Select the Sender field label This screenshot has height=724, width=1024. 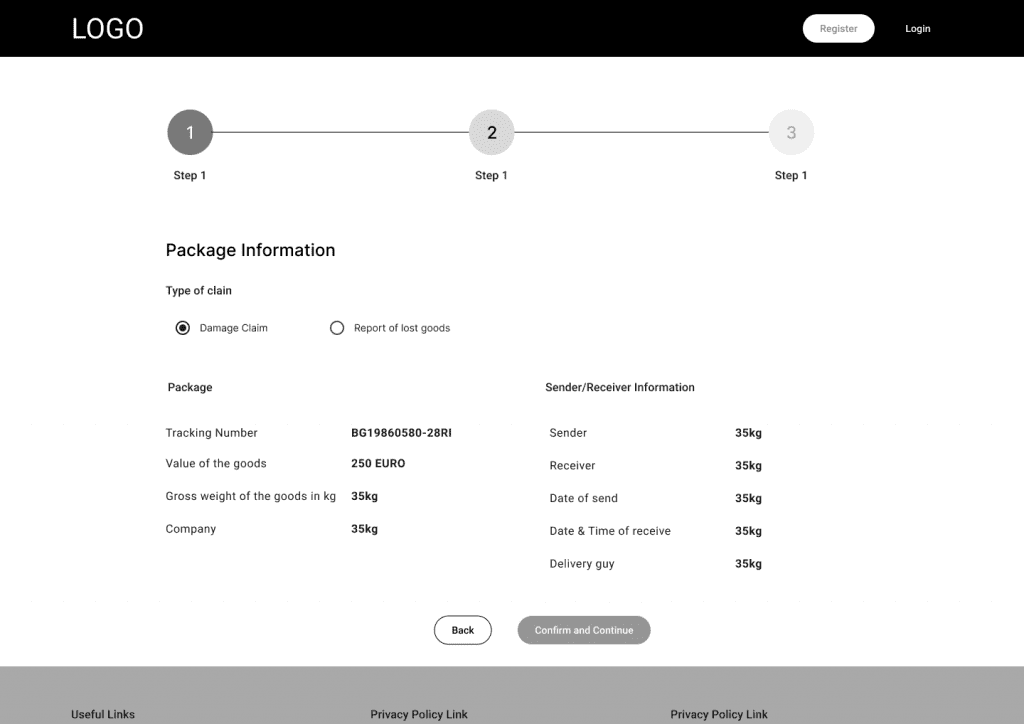click(x=568, y=433)
